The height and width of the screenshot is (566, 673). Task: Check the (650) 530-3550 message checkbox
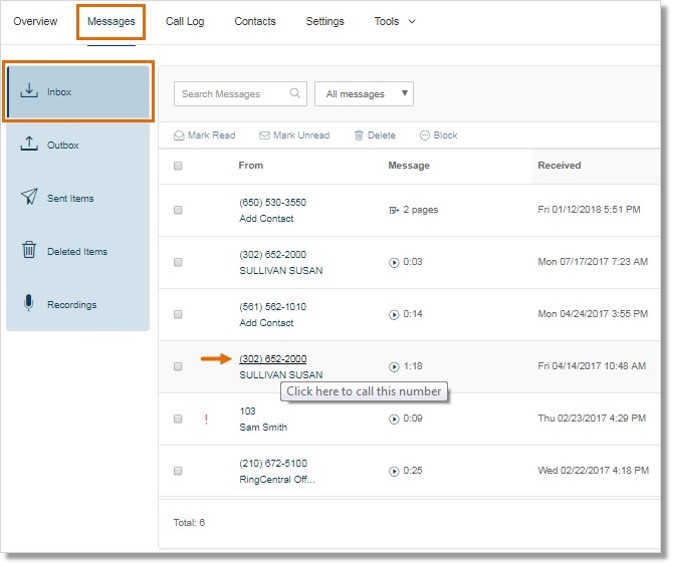[x=178, y=210]
